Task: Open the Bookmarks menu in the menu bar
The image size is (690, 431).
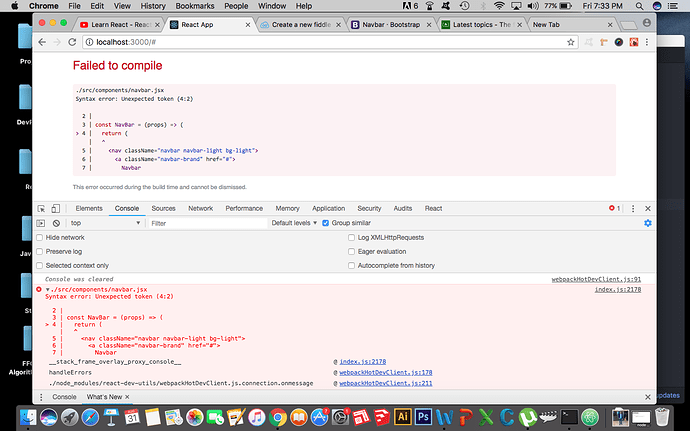Action: coord(195,6)
